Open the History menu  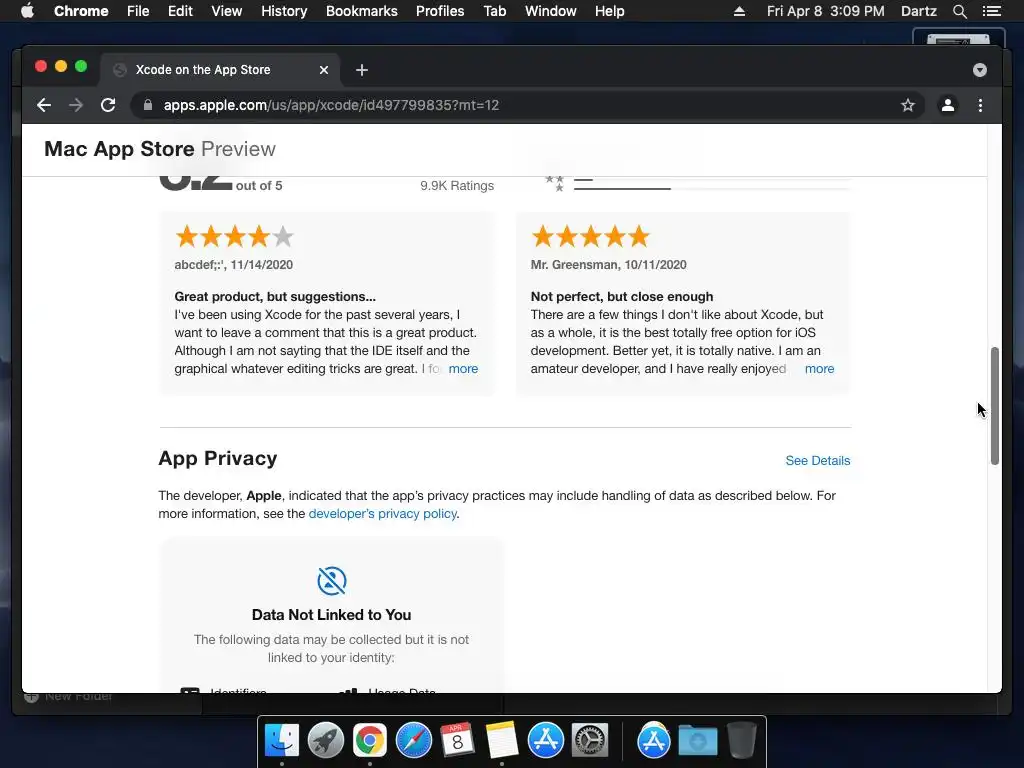(x=284, y=11)
